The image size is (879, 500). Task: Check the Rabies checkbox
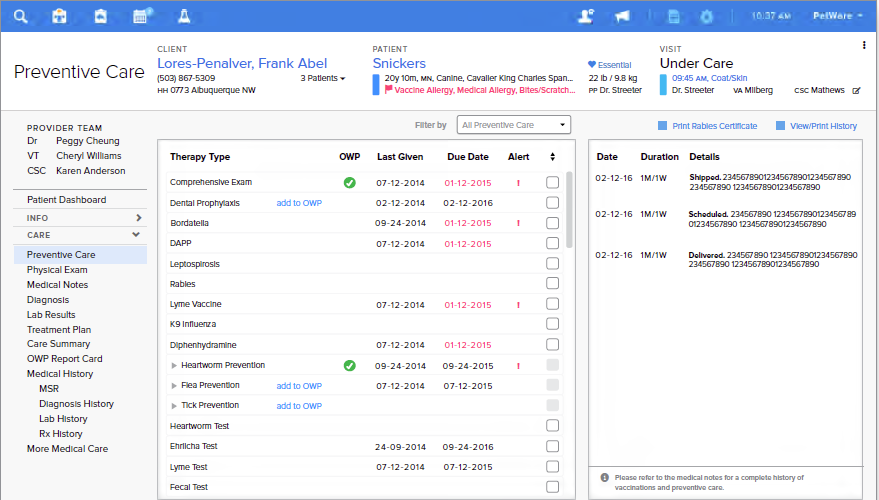pyautogui.click(x=553, y=284)
